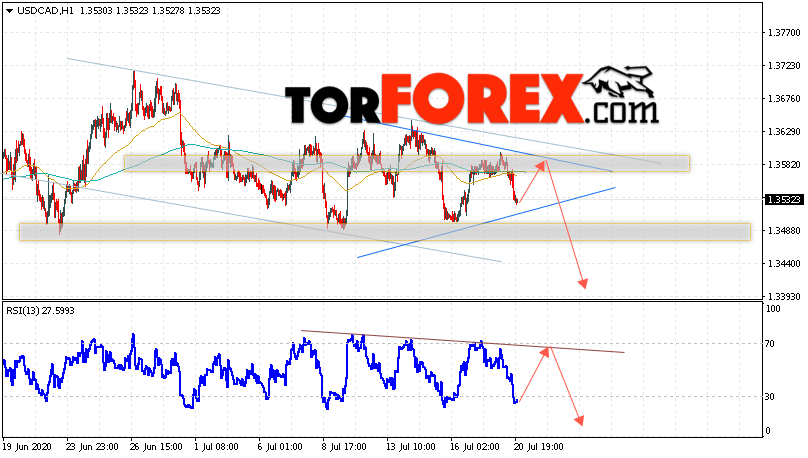808x458 pixels.
Task: Select the 1.35820 price scale label
Action: click(784, 165)
